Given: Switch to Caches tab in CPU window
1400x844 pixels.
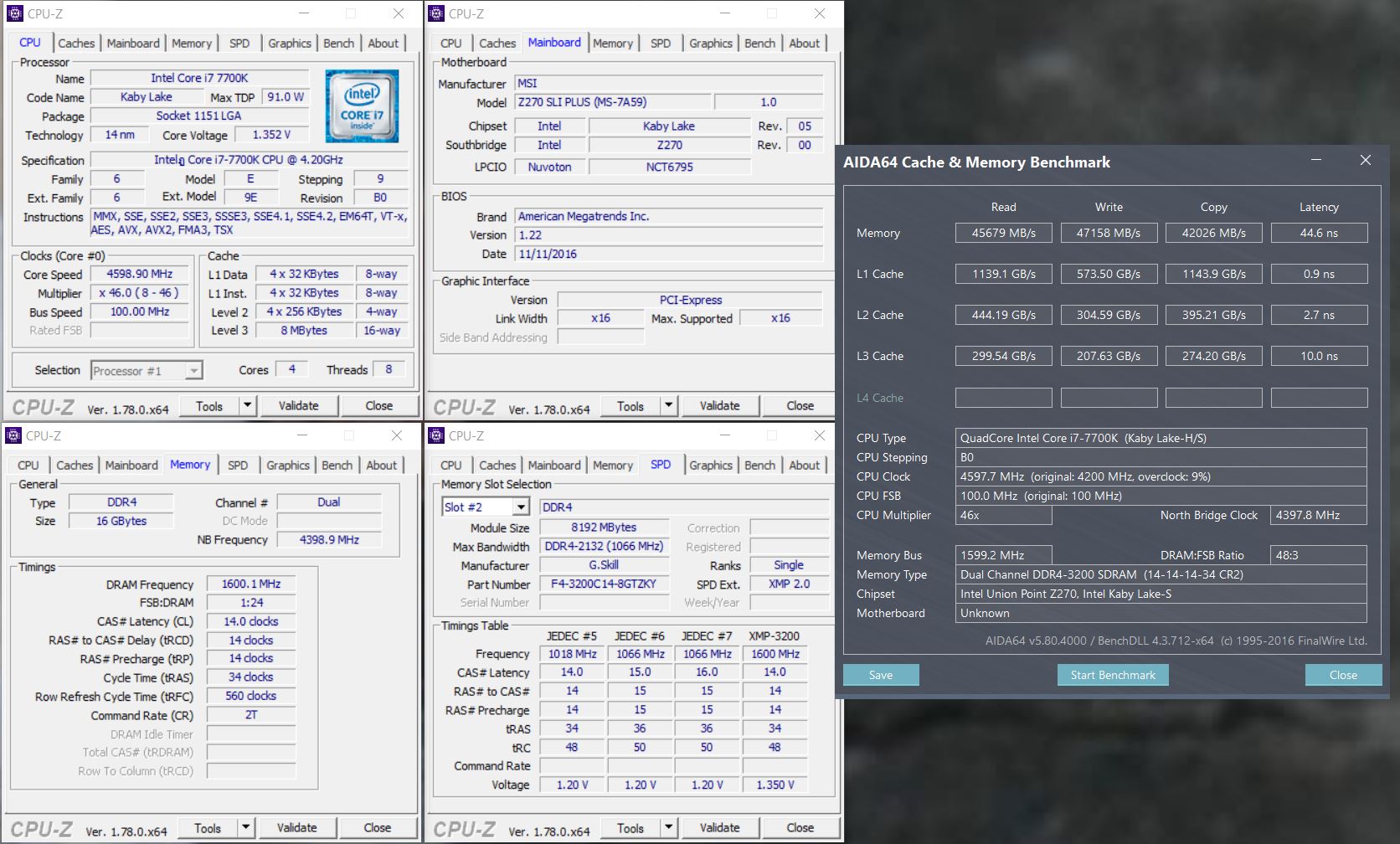Looking at the screenshot, I should coord(76,44).
